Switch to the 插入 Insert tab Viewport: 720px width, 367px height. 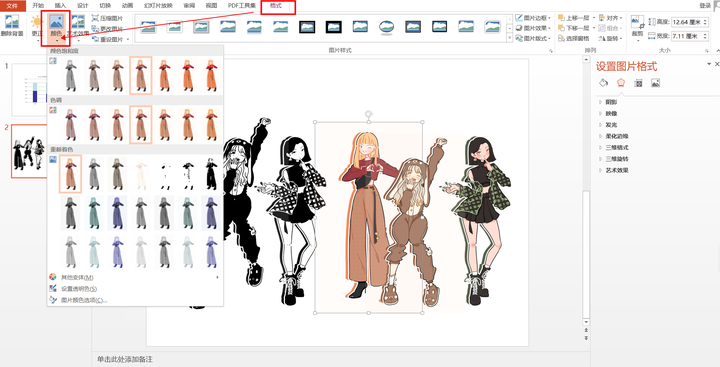(x=61, y=6)
